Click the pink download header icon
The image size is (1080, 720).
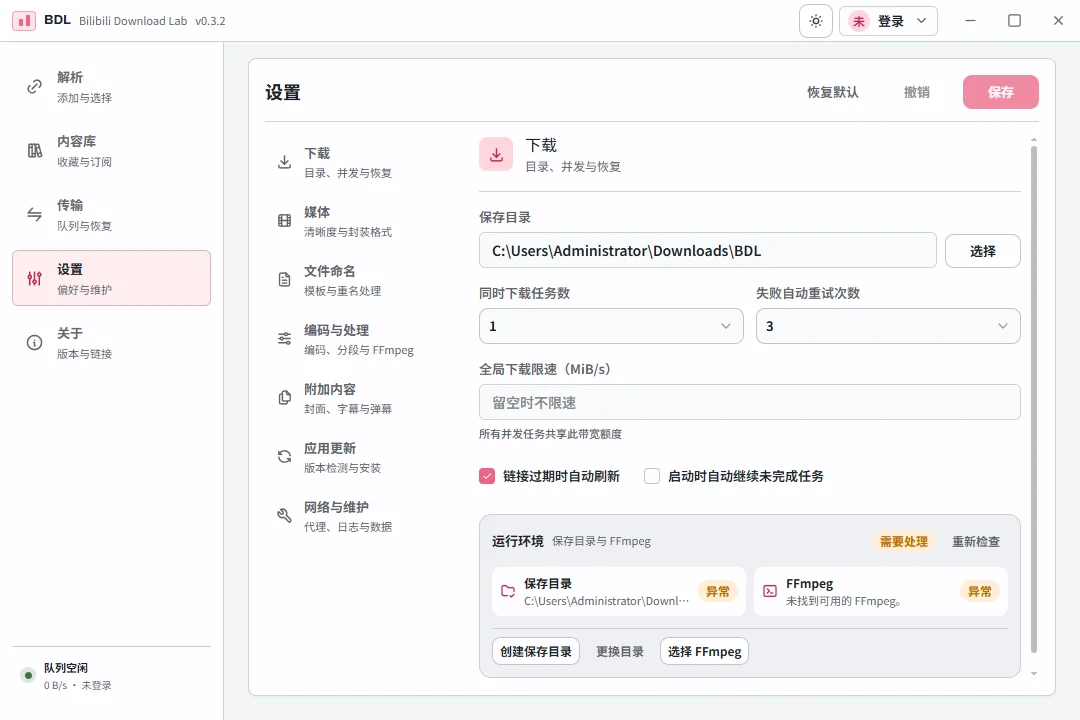click(496, 154)
